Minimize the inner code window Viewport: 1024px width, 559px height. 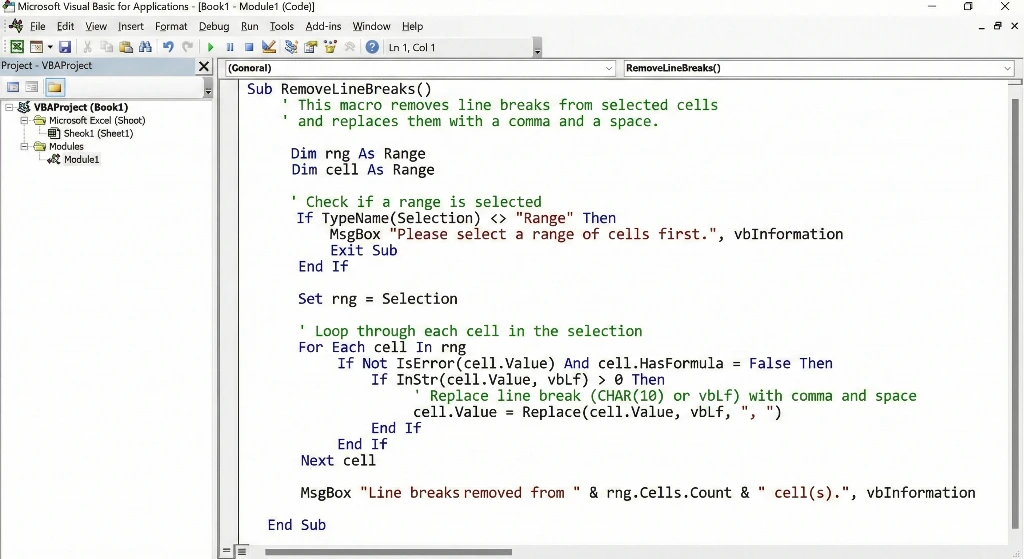click(x=982, y=27)
